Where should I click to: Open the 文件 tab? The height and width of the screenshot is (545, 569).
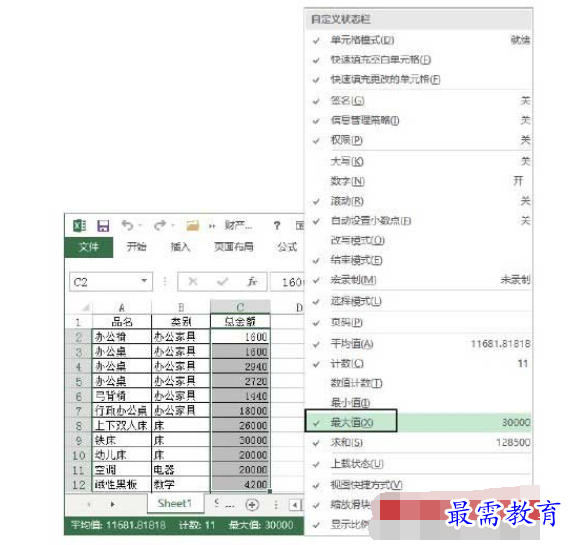point(89,247)
